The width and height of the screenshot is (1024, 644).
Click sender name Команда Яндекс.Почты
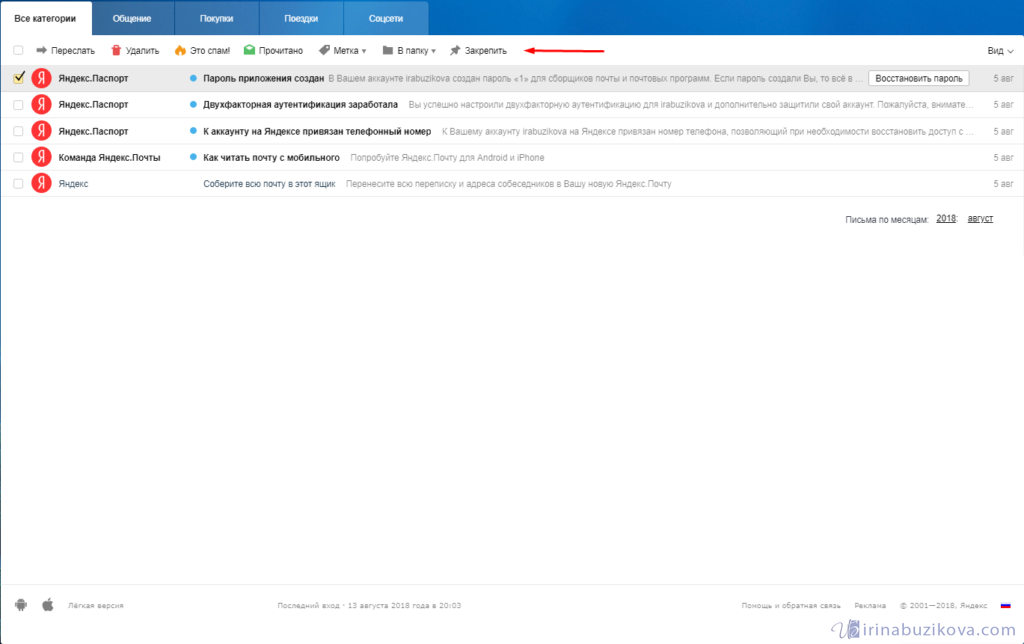109,157
